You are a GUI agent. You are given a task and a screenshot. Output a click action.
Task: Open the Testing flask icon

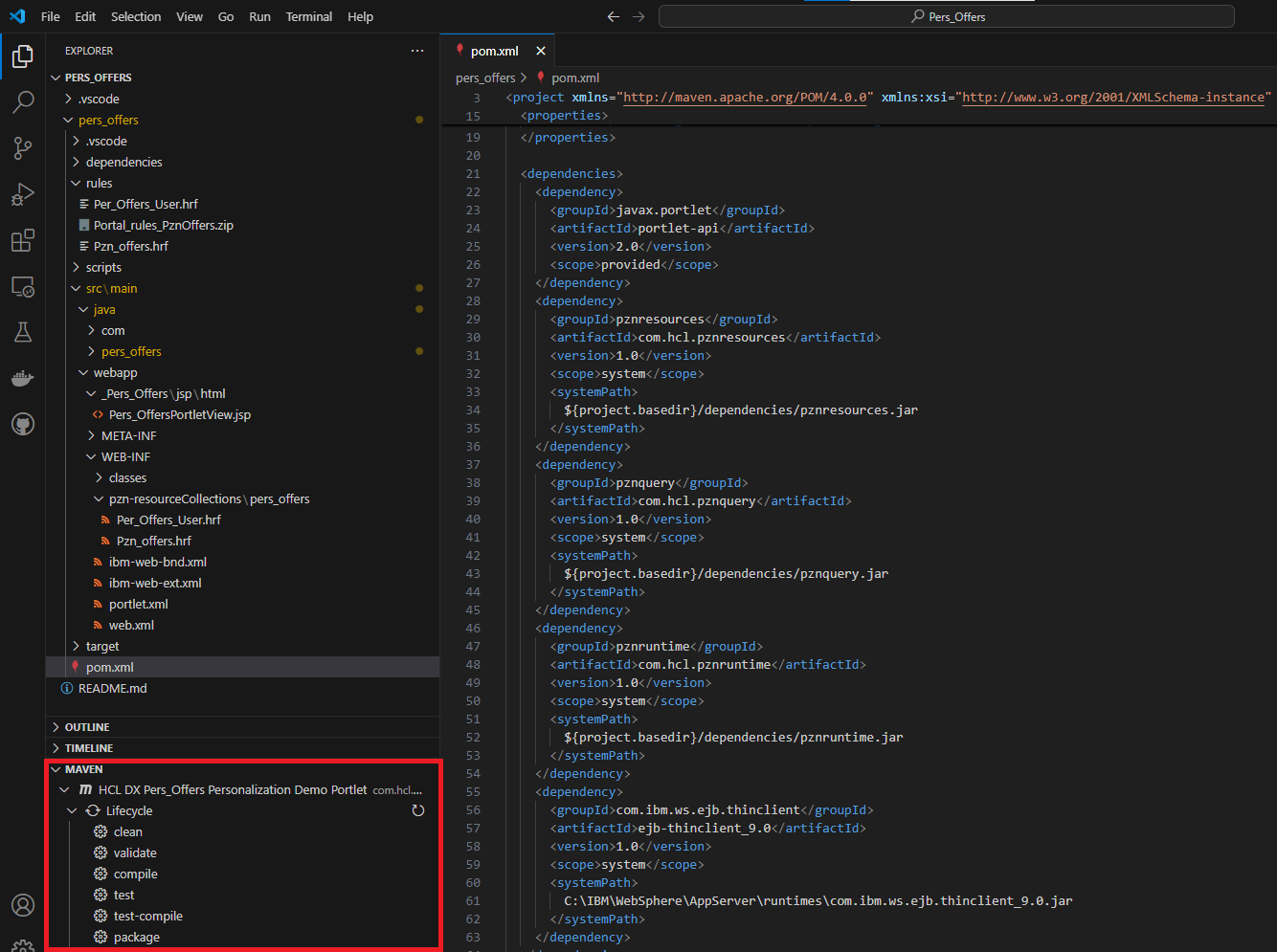point(23,332)
